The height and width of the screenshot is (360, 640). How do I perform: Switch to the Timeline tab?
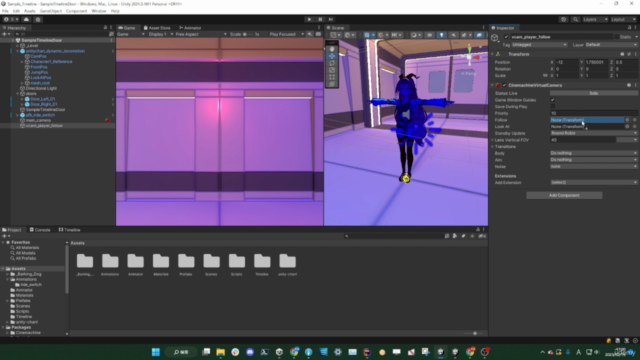70,230
